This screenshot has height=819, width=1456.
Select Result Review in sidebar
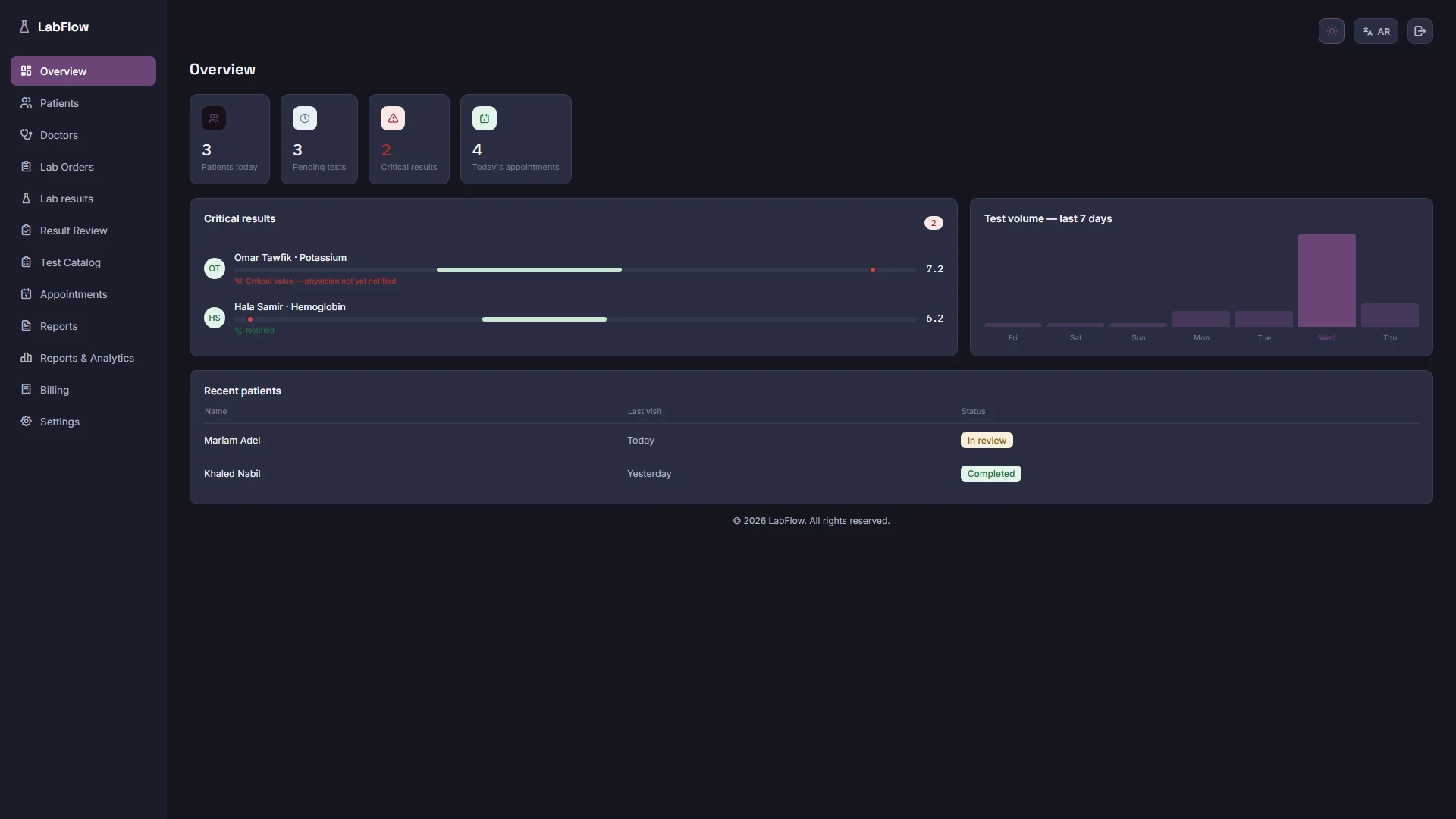[x=83, y=230]
